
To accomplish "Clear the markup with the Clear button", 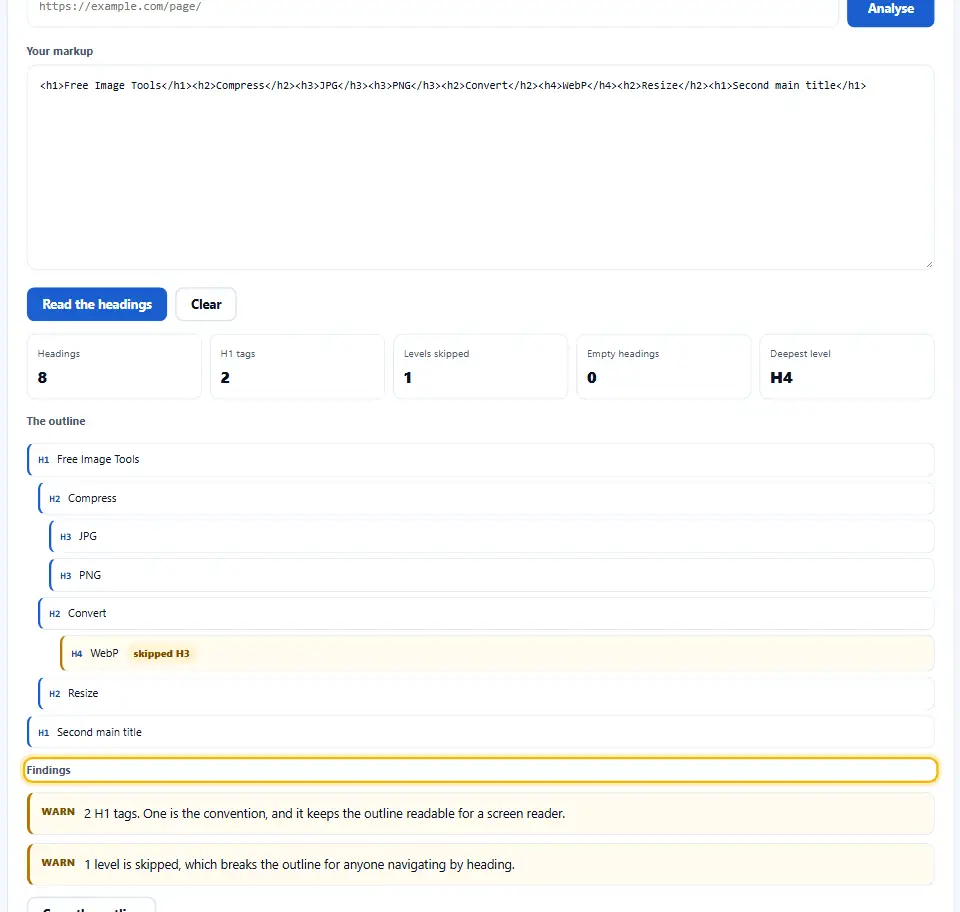I will (206, 304).
